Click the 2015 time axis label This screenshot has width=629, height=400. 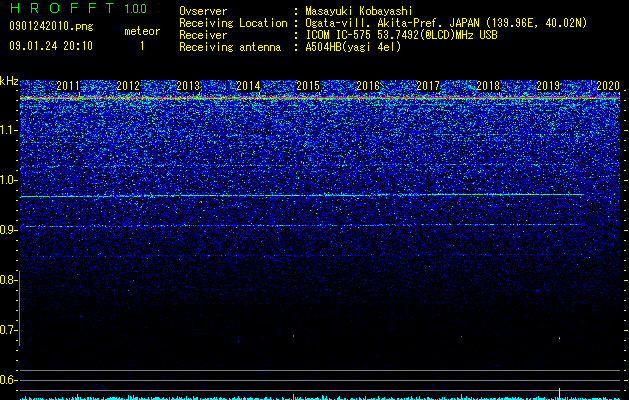click(308, 86)
